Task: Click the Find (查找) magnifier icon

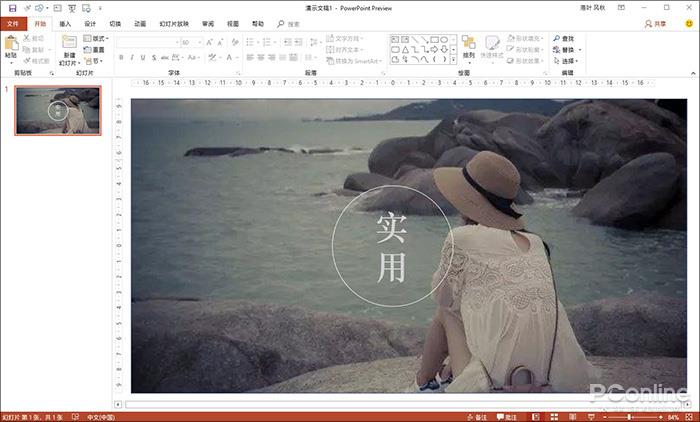Action: [x=555, y=39]
